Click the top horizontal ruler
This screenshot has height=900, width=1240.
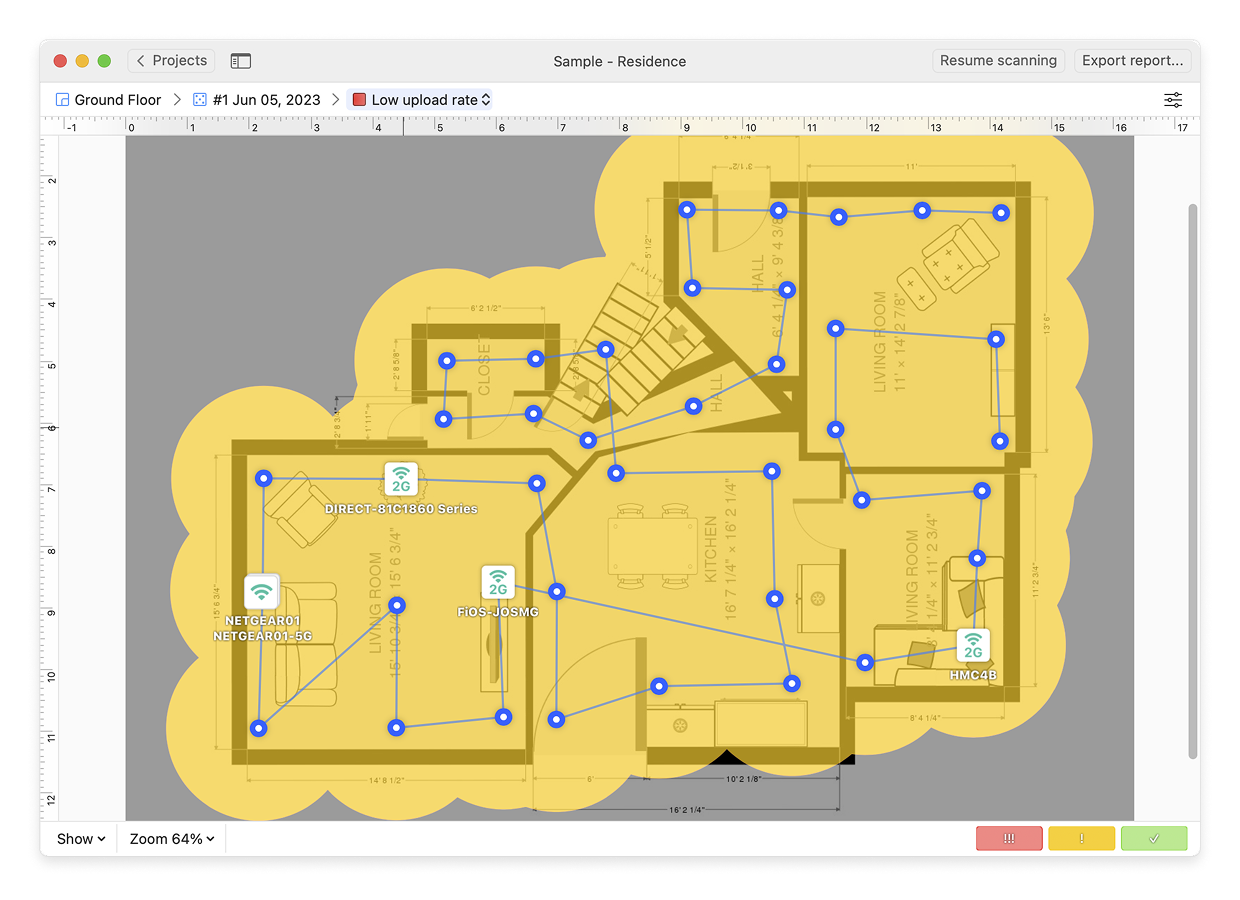[x=620, y=126]
